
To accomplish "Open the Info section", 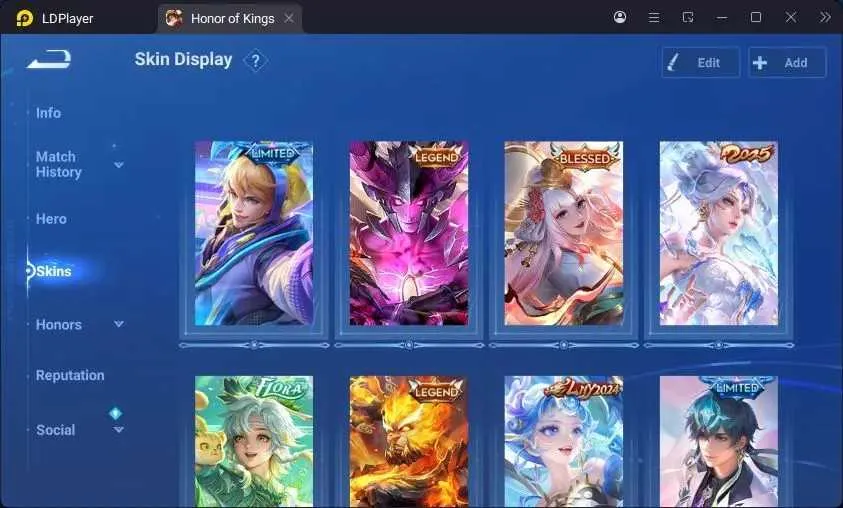I will coord(48,113).
